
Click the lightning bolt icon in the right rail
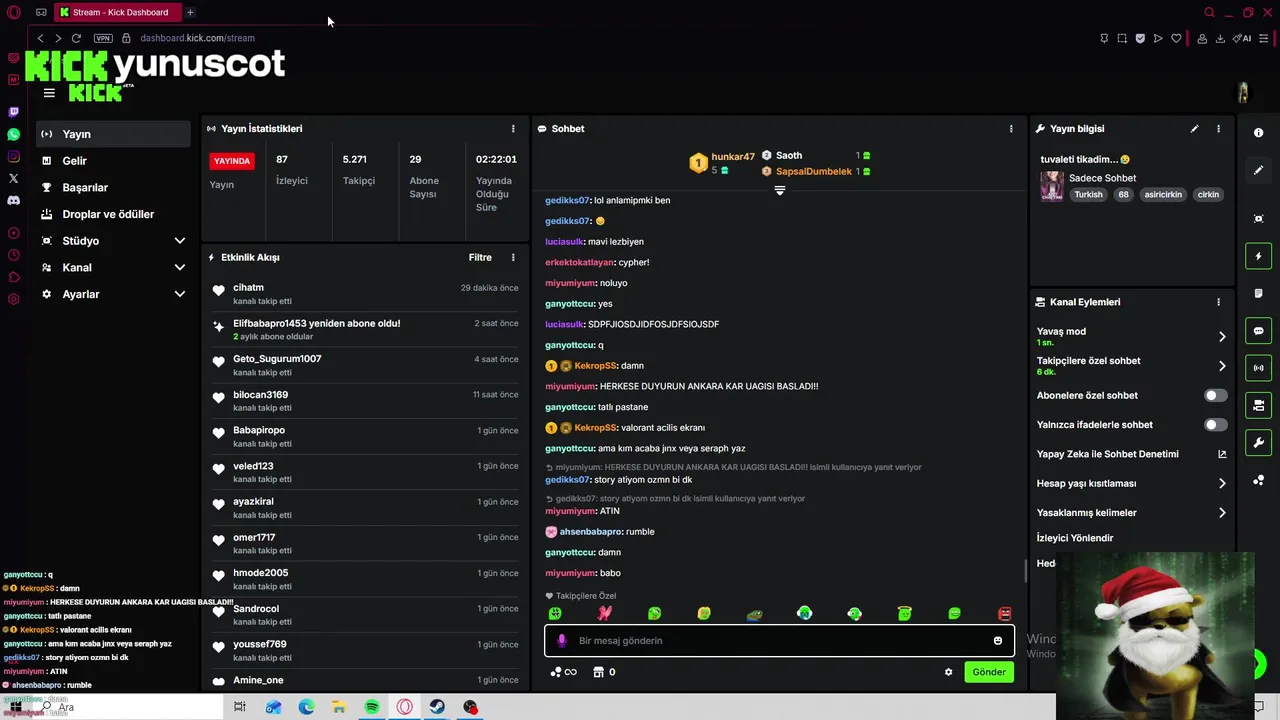(1258, 257)
